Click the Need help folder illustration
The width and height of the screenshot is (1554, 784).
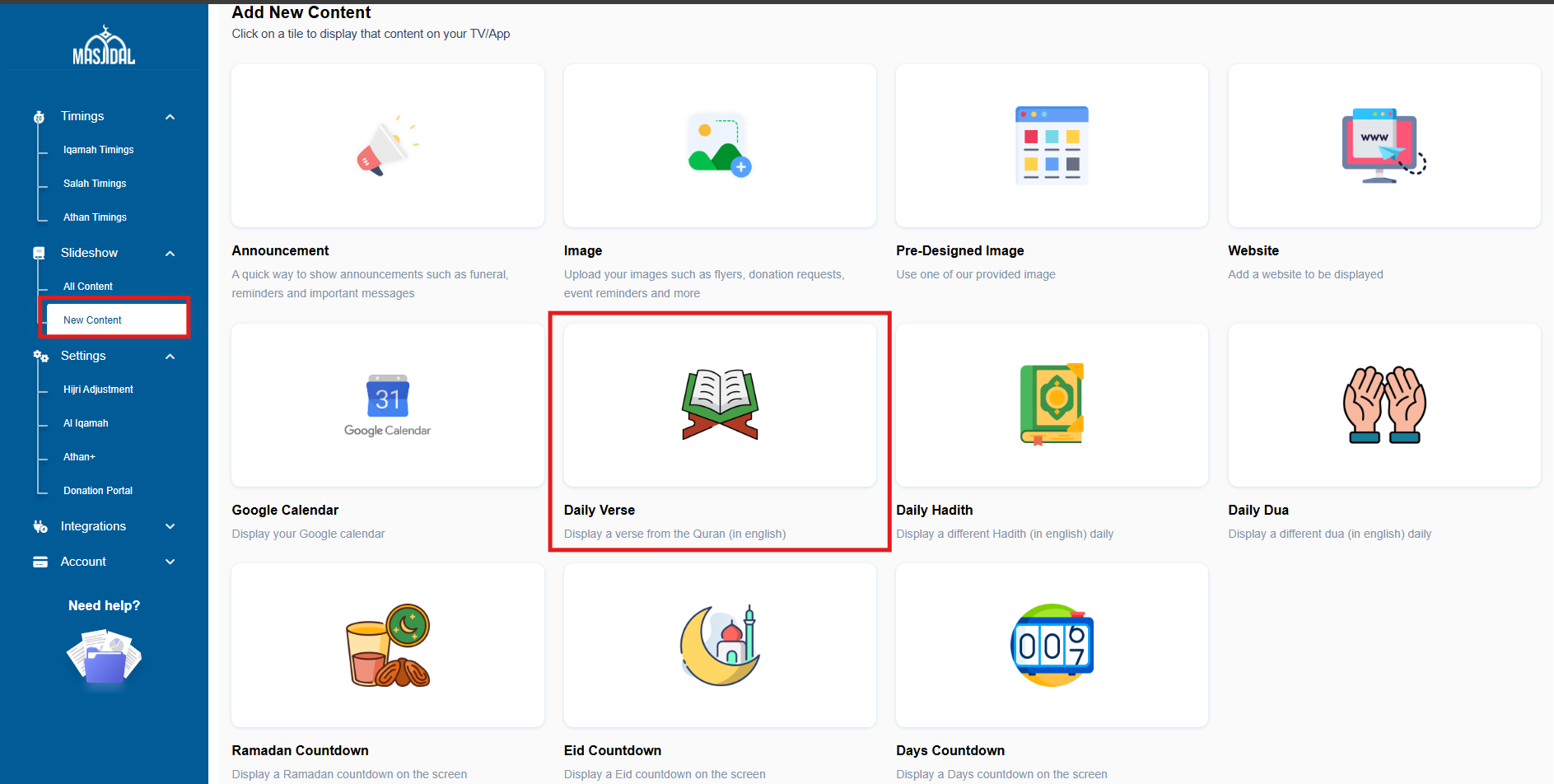104,656
